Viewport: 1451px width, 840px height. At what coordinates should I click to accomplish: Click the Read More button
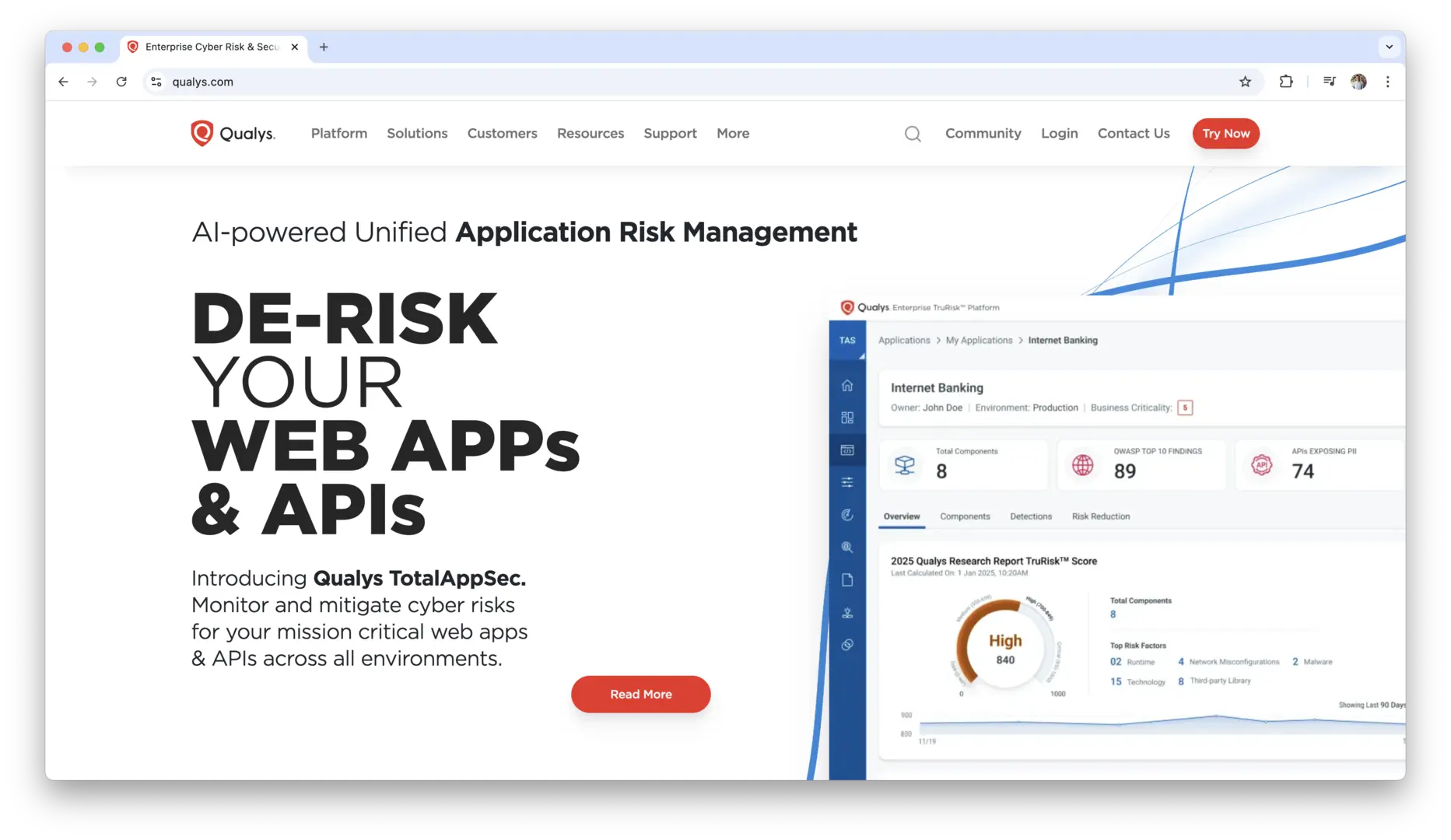(x=640, y=694)
